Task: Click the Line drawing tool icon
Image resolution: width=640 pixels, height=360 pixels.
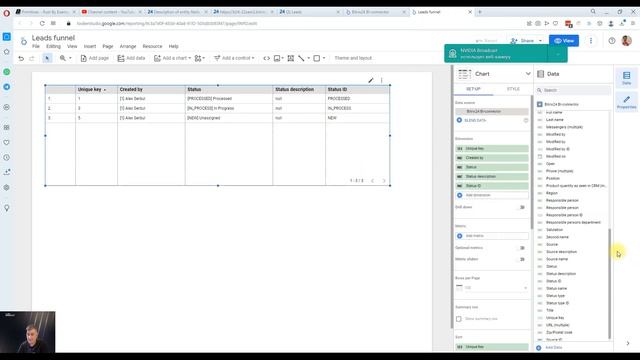Action: coord(301,58)
